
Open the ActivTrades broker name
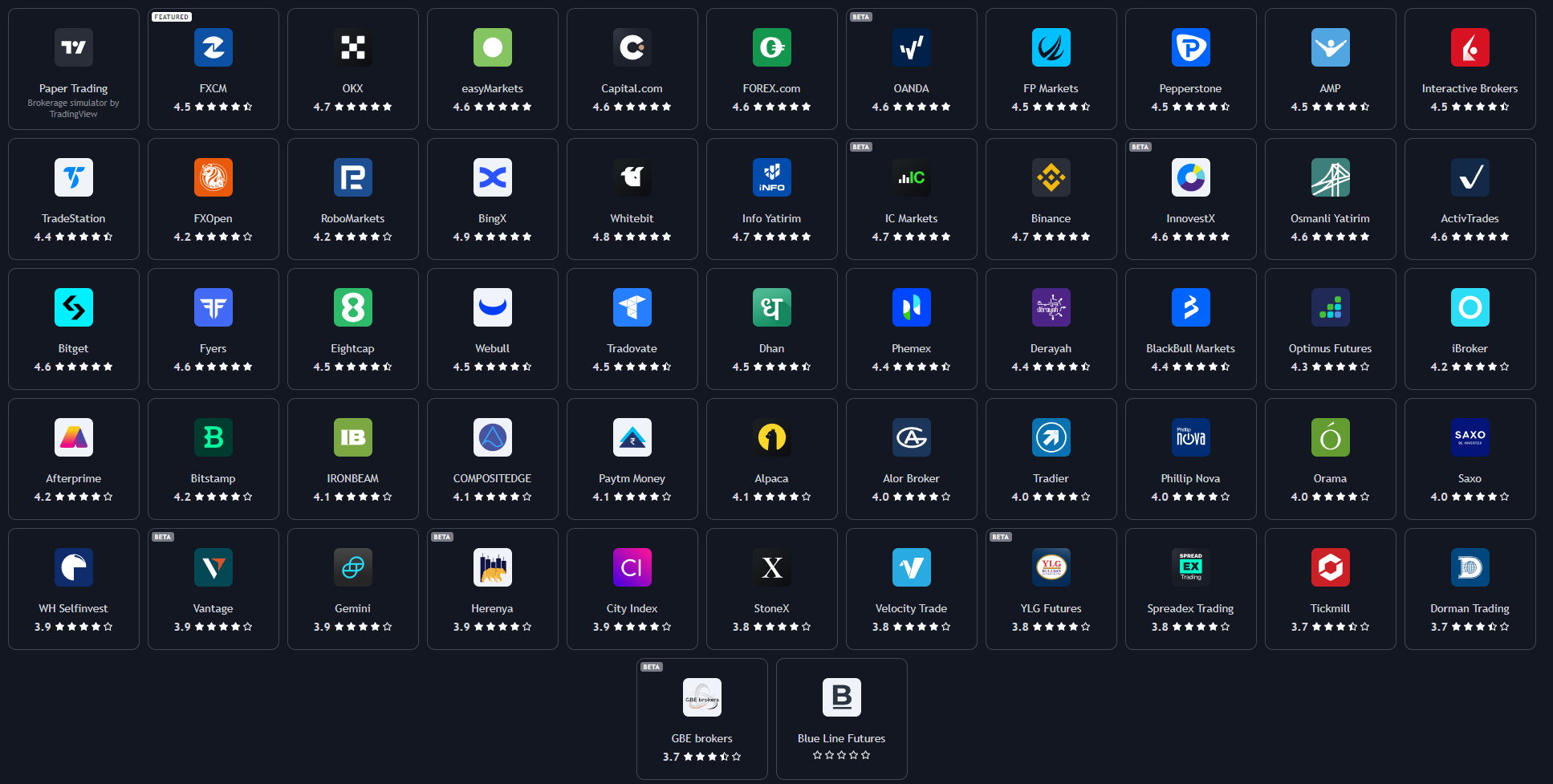point(1470,218)
